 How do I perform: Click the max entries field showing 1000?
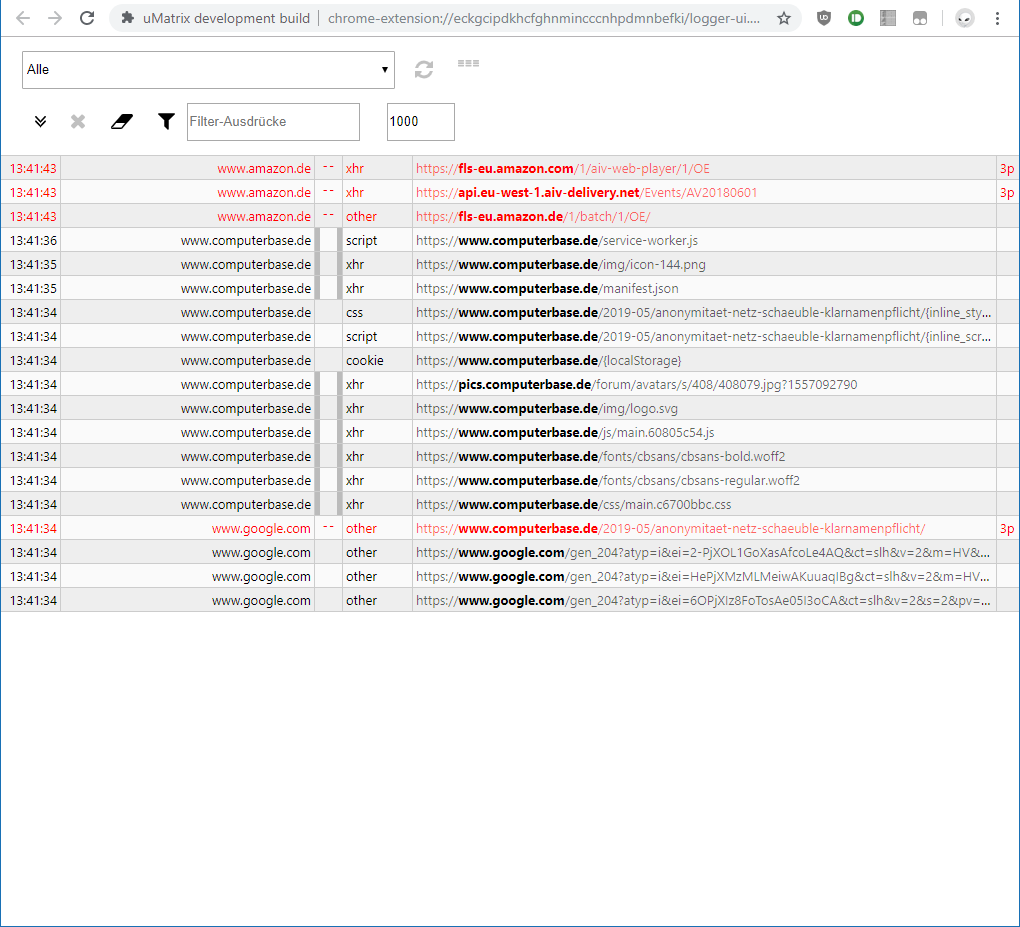[421, 122]
